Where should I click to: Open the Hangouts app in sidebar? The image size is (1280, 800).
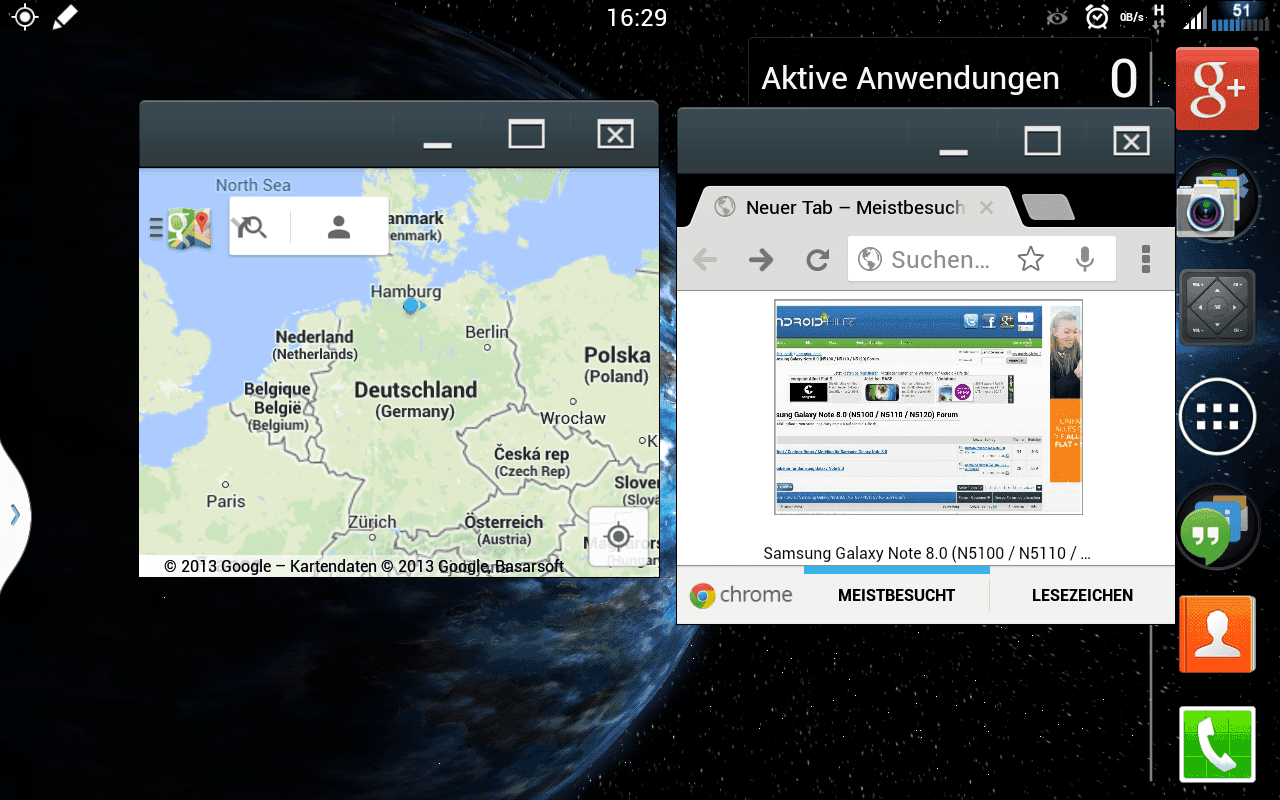pyautogui.click(x=1215, y=527)
